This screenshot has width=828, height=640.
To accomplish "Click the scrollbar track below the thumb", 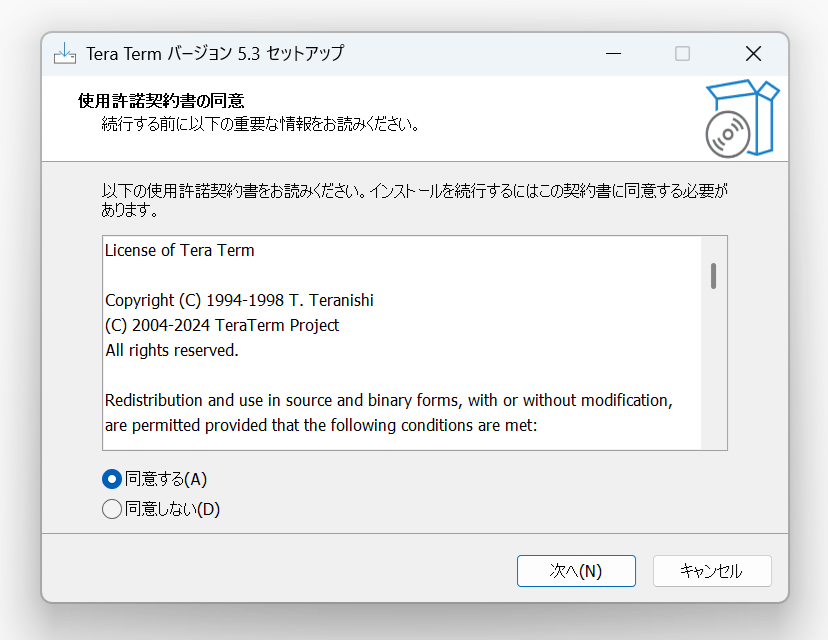I will (713, 370).
